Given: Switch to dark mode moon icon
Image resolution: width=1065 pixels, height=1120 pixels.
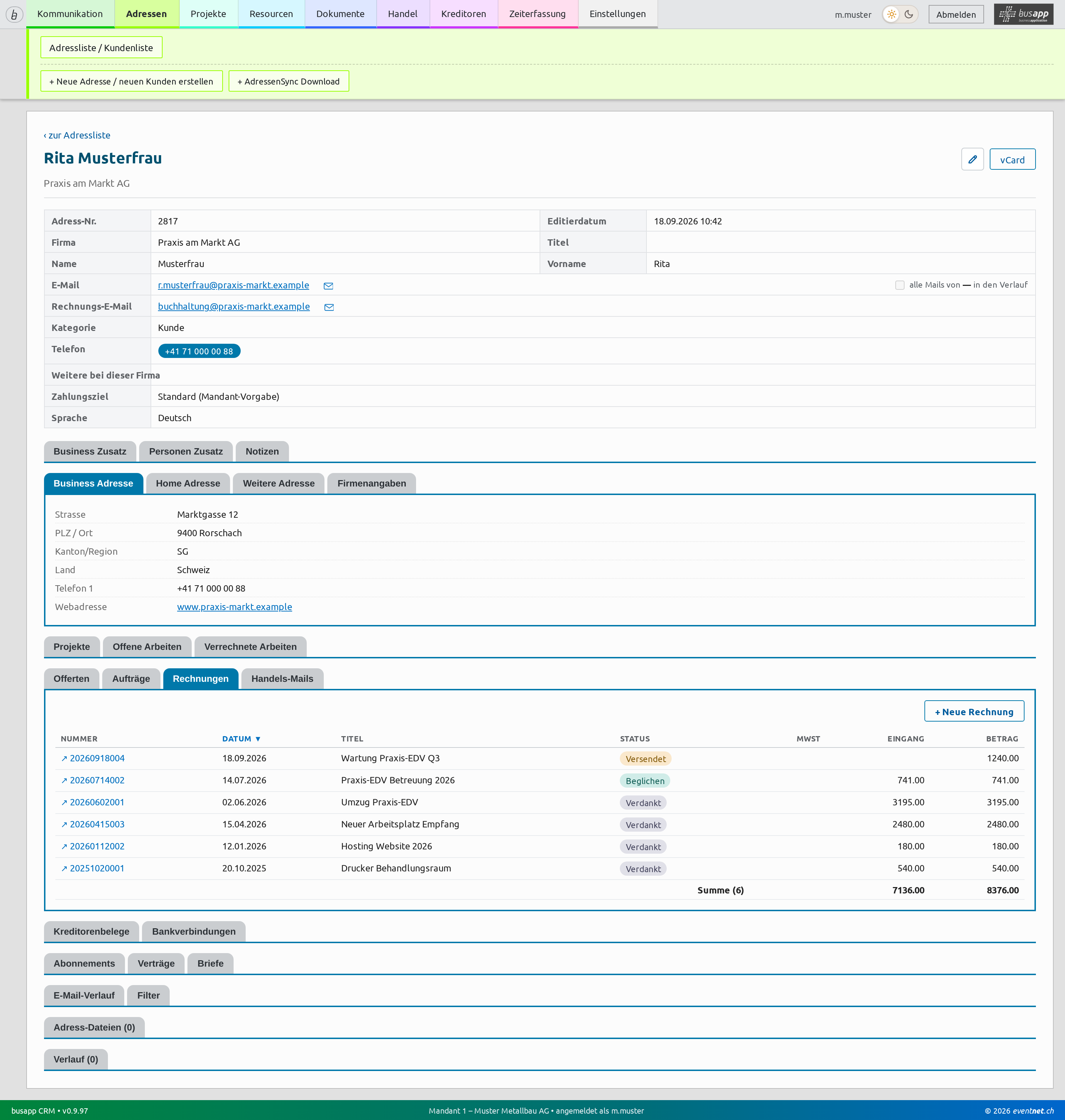Looking at the screenshot, I should coord(909,14).
